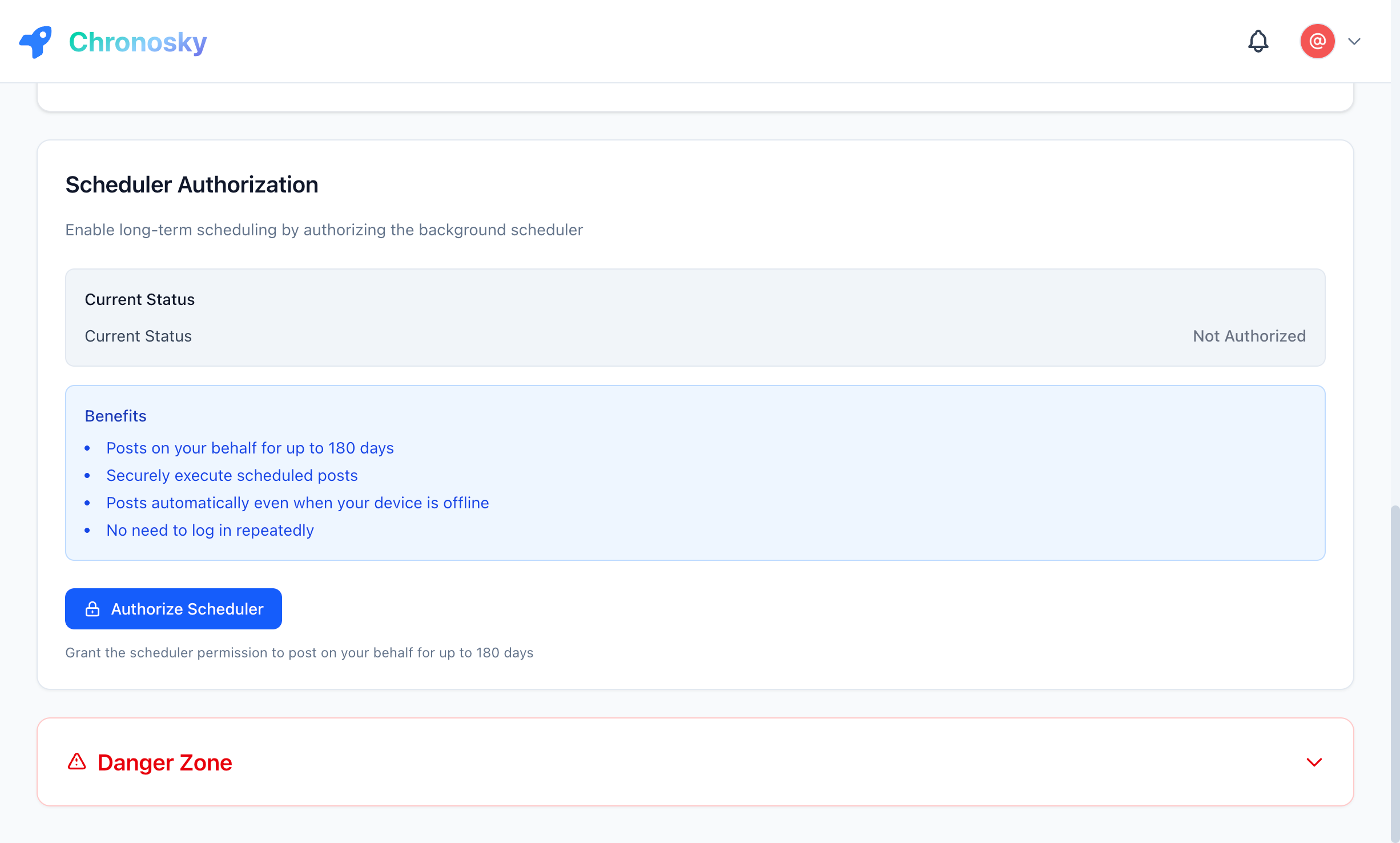The height and width of the screenshot is (843, 1400).
Task: Click the 'Not Authorized' status text
Action: (1249, 336)
